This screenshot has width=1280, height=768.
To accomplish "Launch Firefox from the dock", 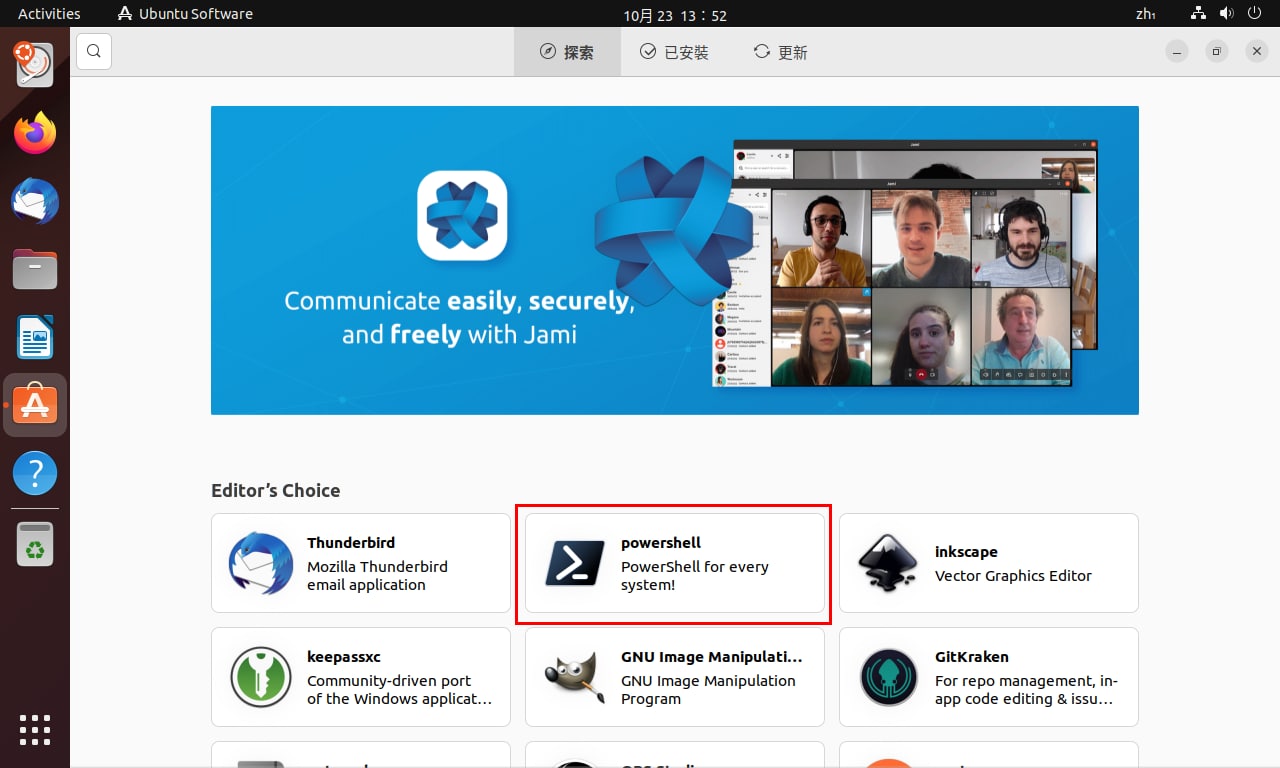I will [35, 133].
